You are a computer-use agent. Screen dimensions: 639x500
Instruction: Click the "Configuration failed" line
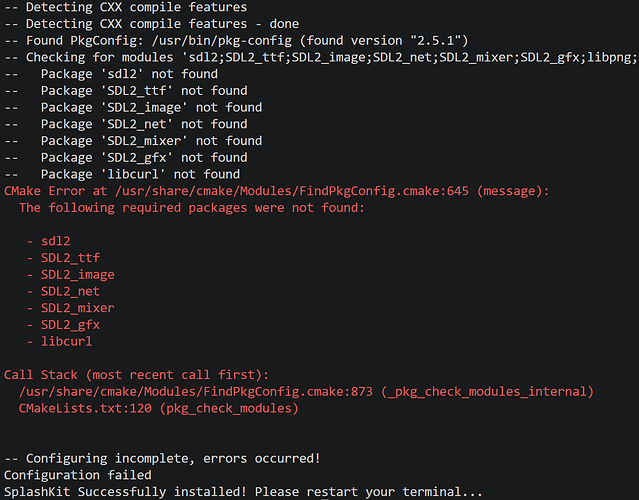[78, 475]
